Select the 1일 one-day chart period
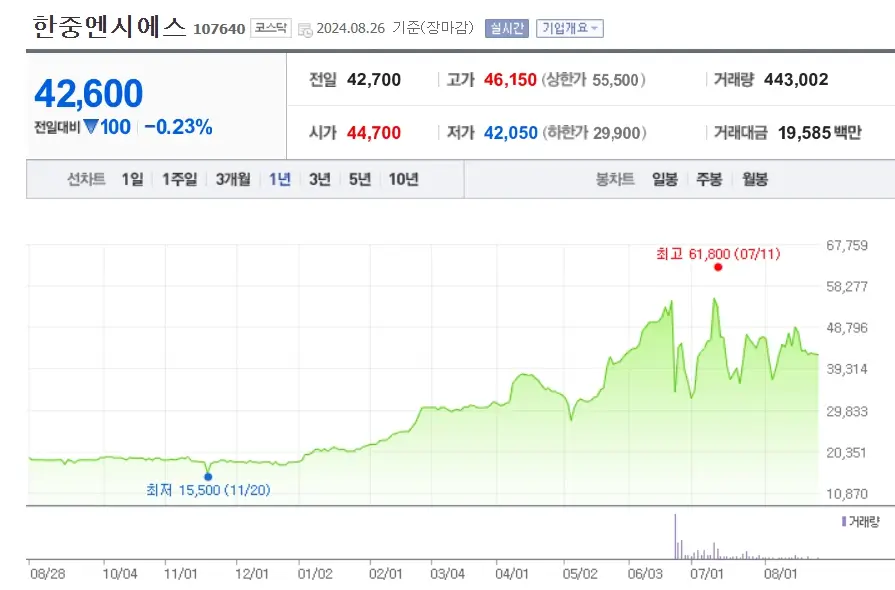The height and width of the screenshot is (590, 895). tap(129, 180)
